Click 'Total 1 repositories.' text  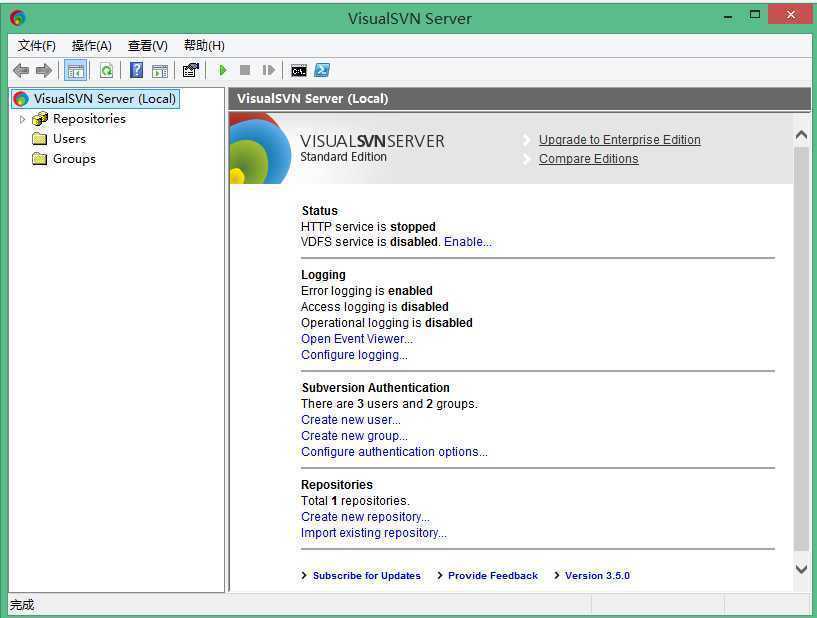pyautogui.click(x=355, y=501)
